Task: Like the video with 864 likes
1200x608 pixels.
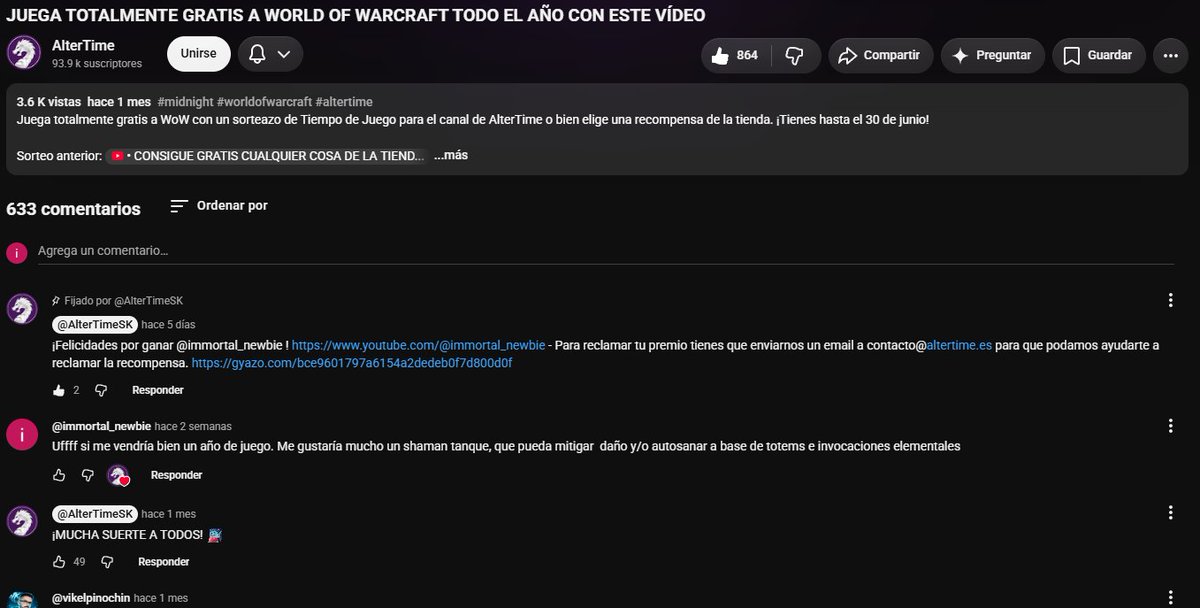Action: [x=736, y=56]
